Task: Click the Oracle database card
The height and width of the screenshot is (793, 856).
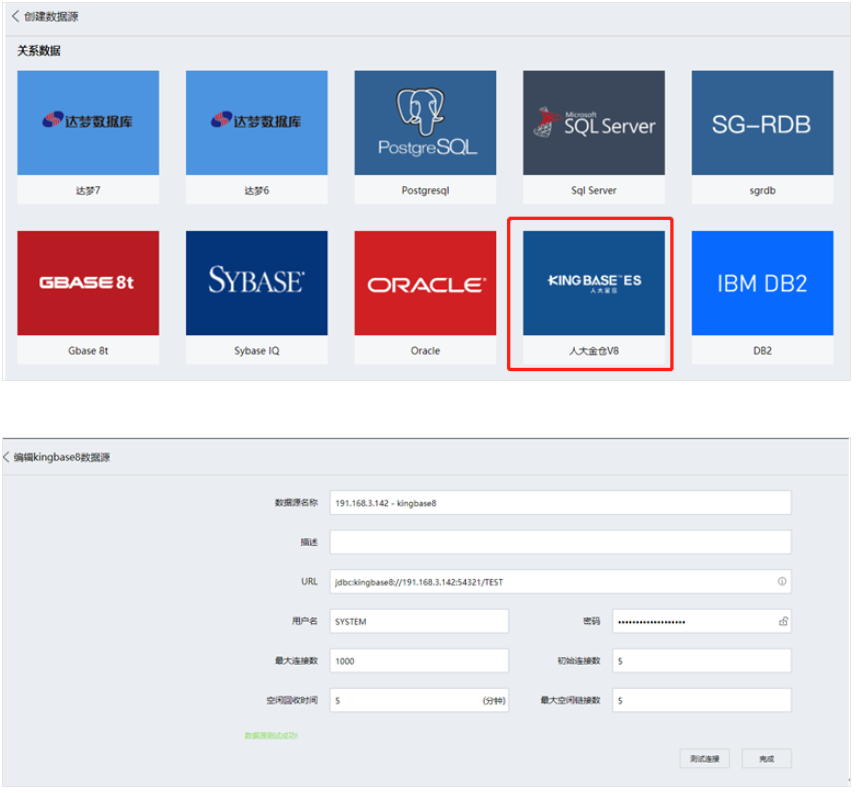Action: [x=425, y=297]
